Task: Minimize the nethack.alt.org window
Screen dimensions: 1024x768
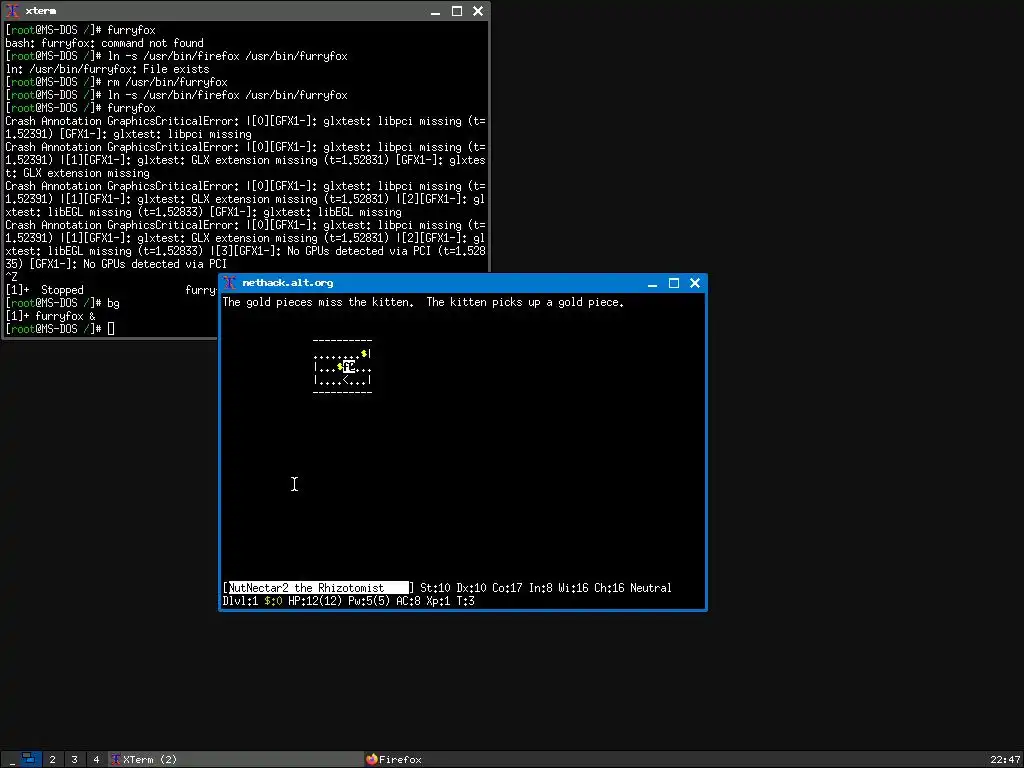Action: point(652,283)
